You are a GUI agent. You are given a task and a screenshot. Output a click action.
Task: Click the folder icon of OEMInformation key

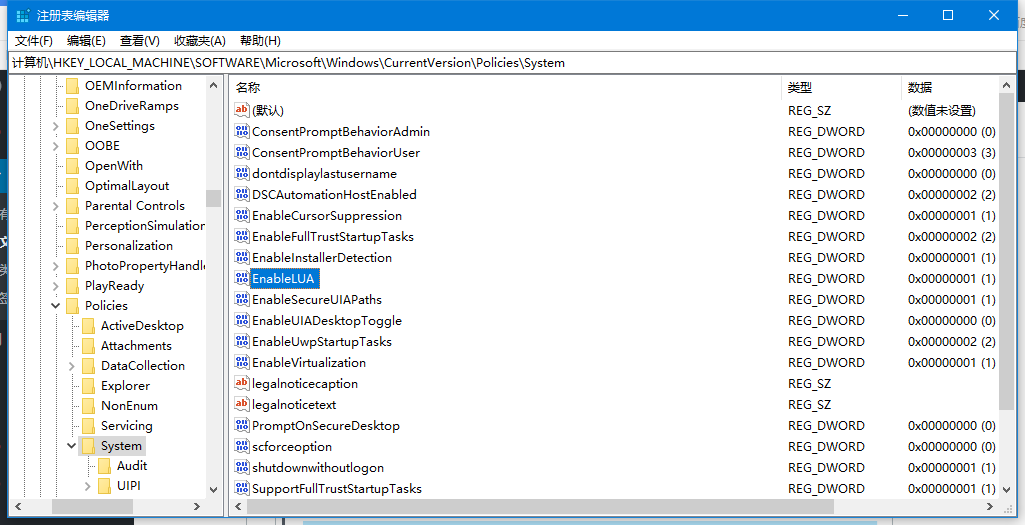[73, 86]
